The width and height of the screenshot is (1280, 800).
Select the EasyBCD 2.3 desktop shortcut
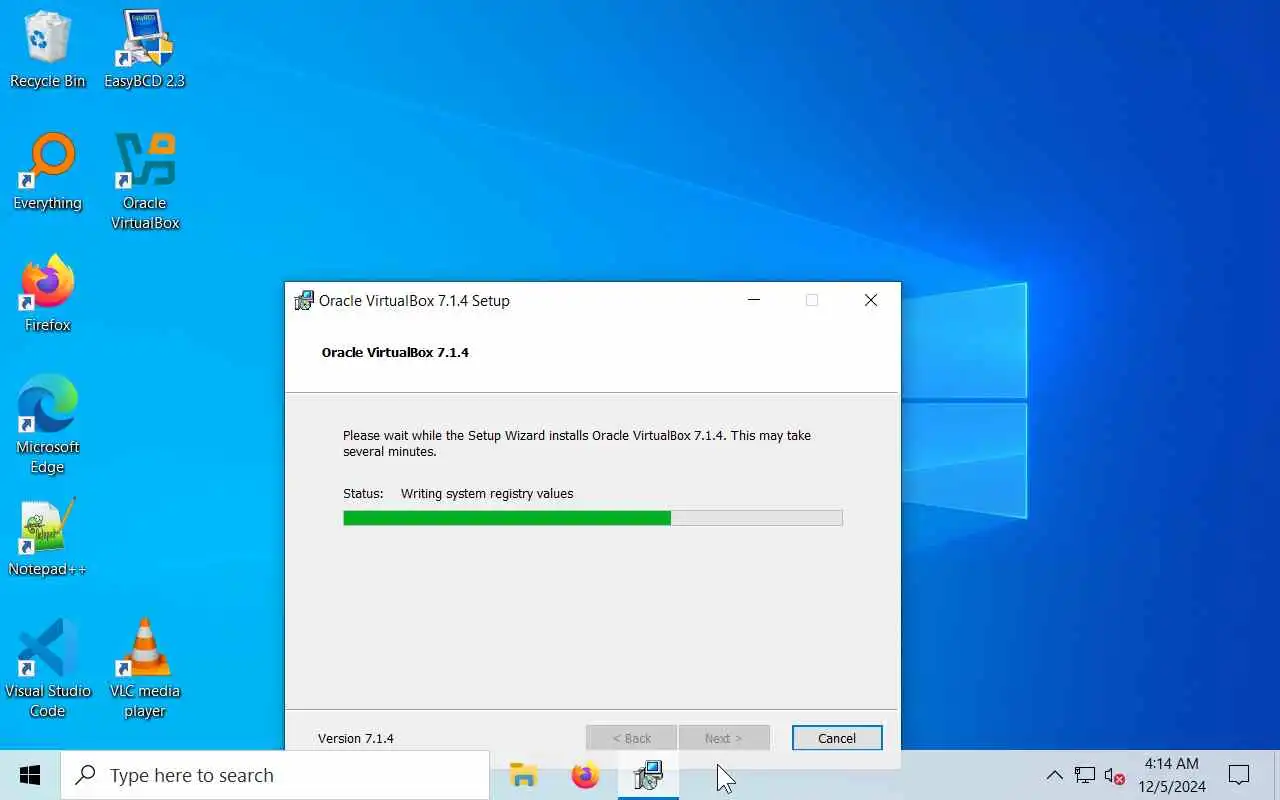tap(145, 50)
